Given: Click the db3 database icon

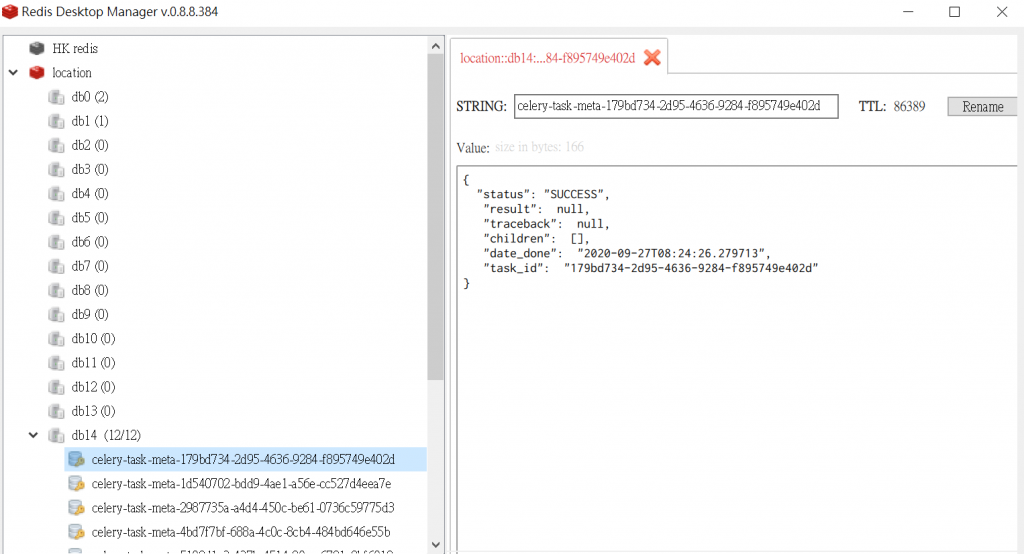Looking at the screenshot, I should 56,169.
